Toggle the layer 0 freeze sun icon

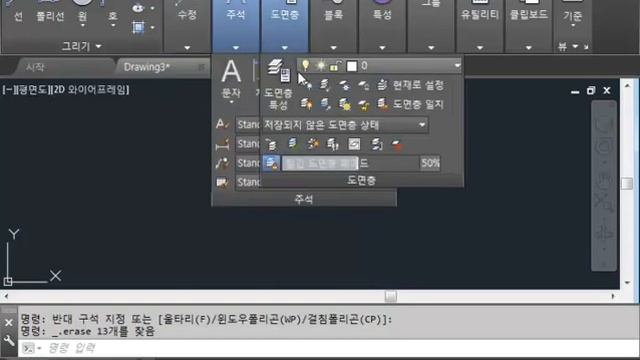pos(321,65)
